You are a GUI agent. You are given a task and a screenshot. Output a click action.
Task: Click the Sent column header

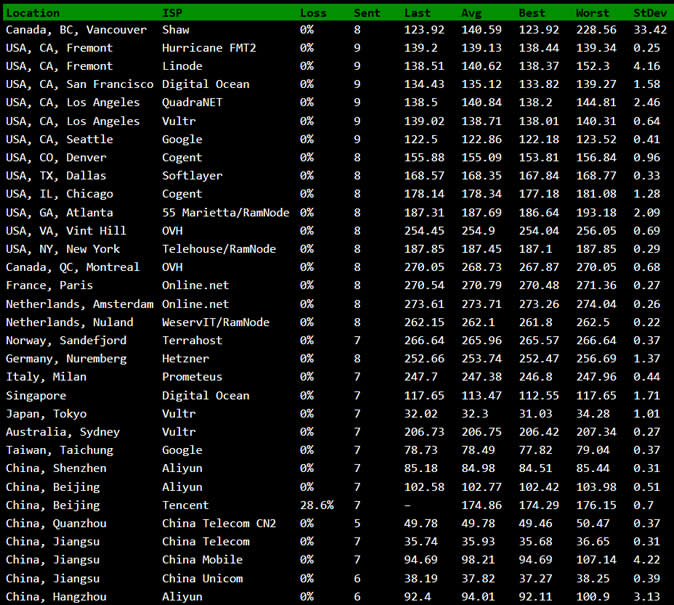coord(367,13)
